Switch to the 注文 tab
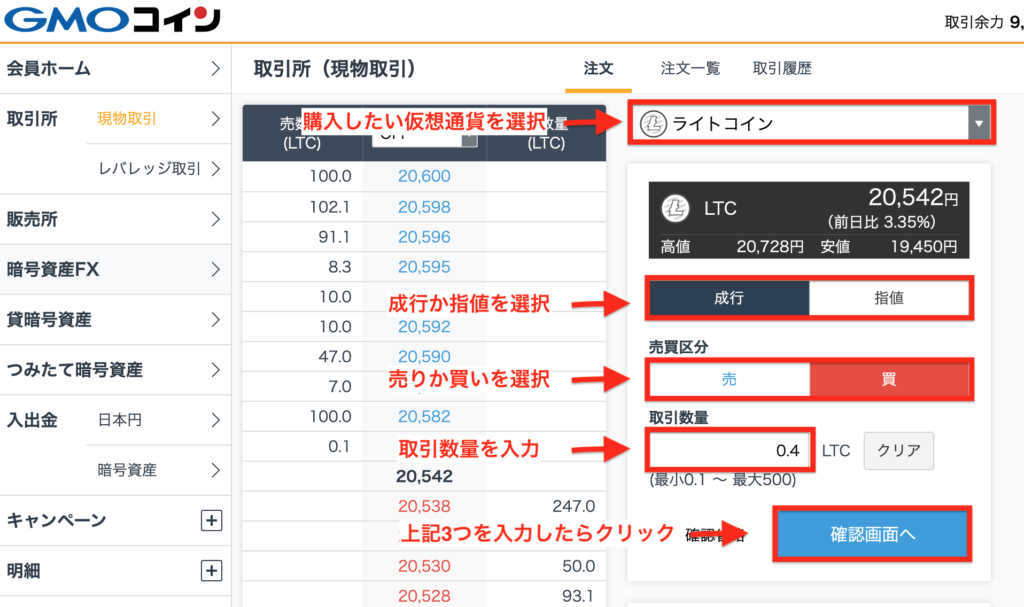Image resolution: width=1024 pixels, height=607 pixels. tap(598, 69)
